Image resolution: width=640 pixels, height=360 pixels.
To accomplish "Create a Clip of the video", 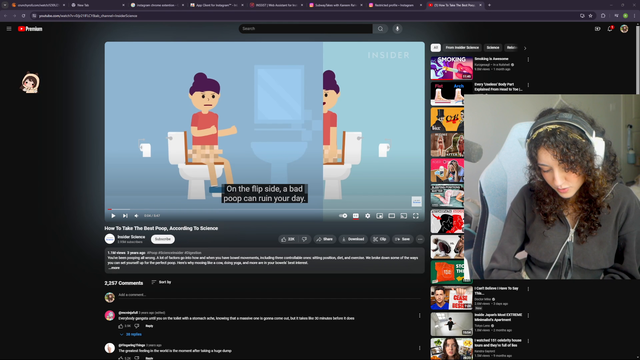I will (380, 239).
